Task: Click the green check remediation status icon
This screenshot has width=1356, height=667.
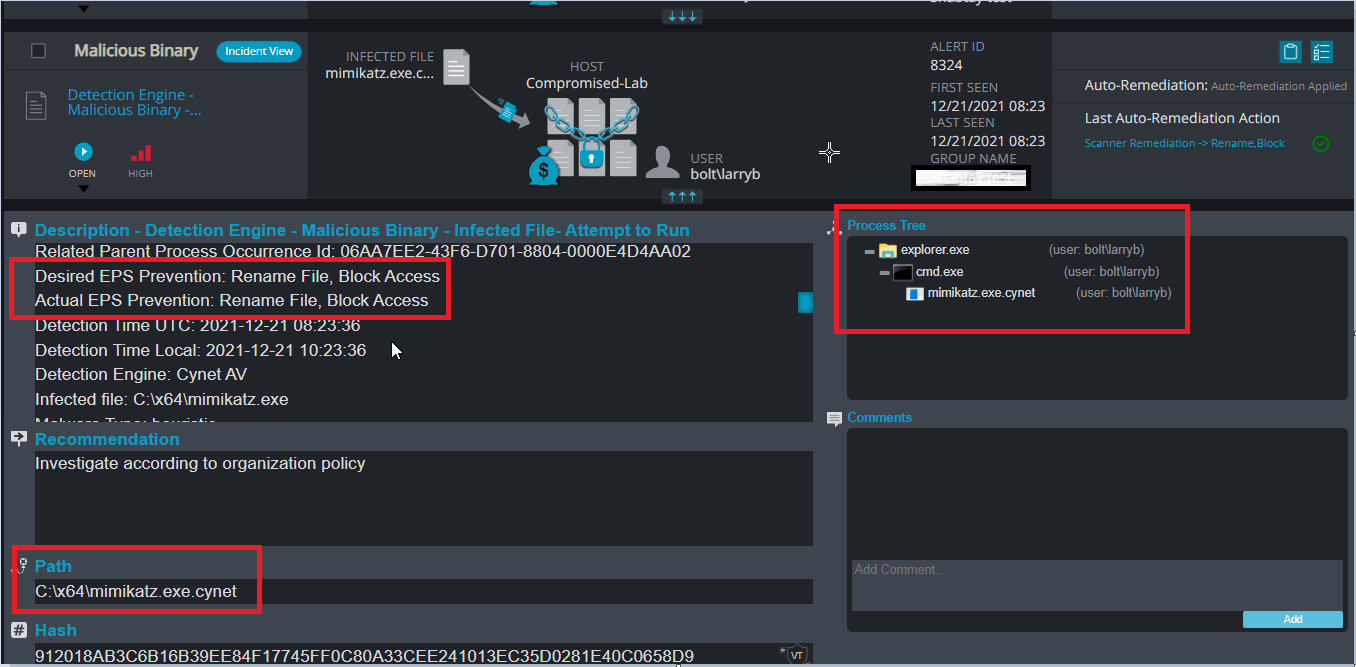Action: 1320,143
